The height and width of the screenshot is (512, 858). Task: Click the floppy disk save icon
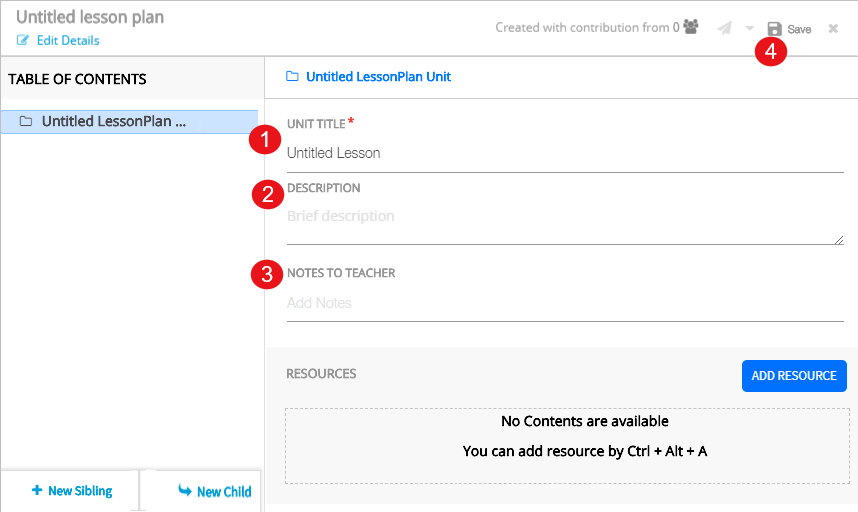(x=774, y=29)
